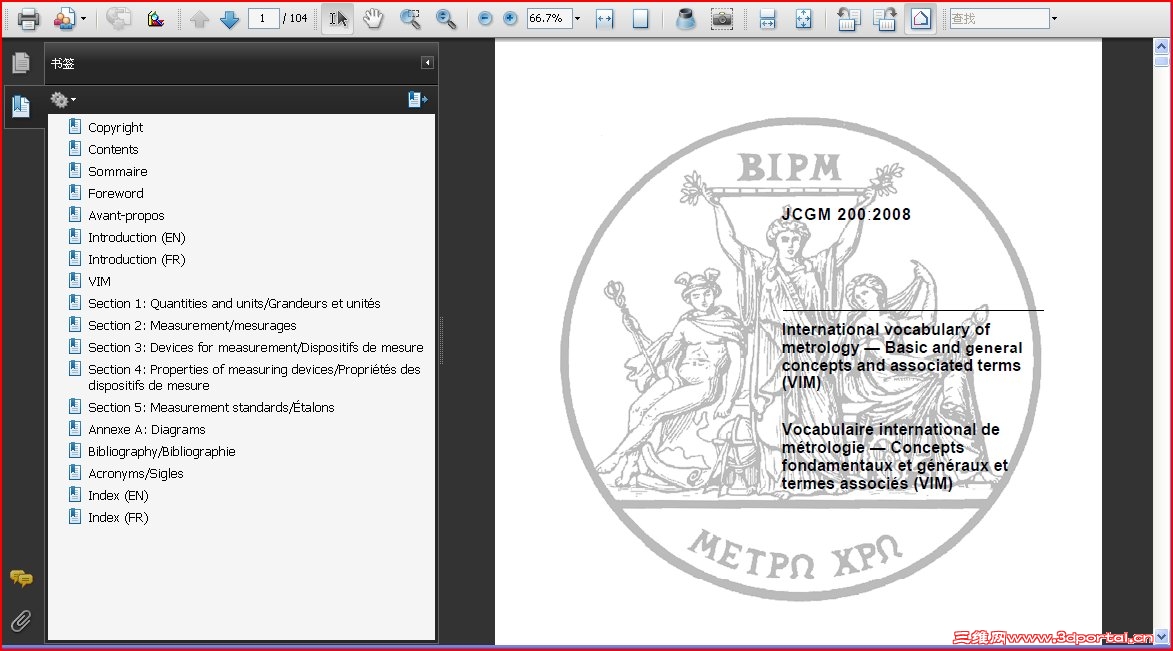Click the 66.7% zoom value field
Screen dimensions: 1173x651
click(x=549, y=18)
